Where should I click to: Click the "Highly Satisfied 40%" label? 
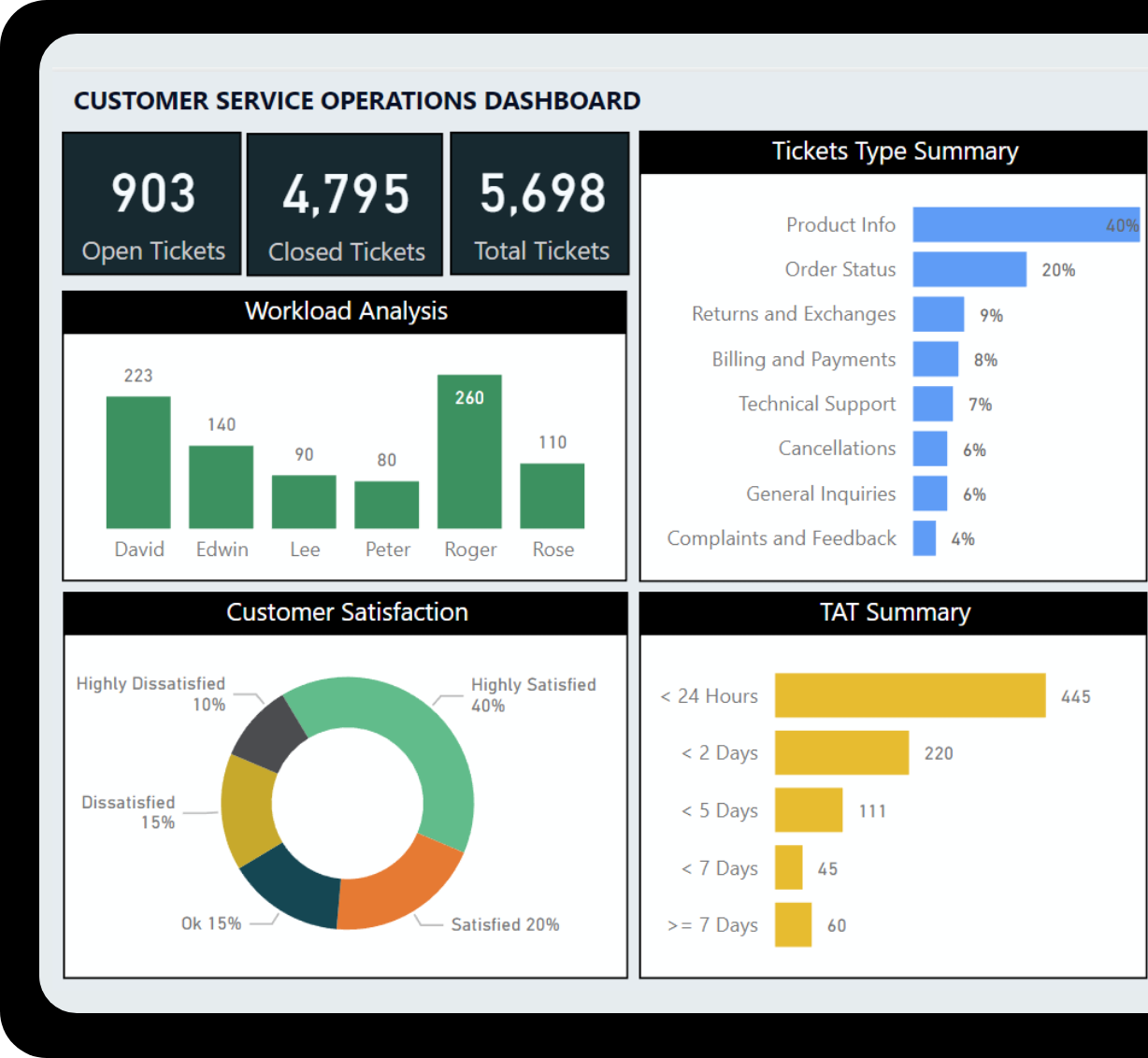[534, 695]
